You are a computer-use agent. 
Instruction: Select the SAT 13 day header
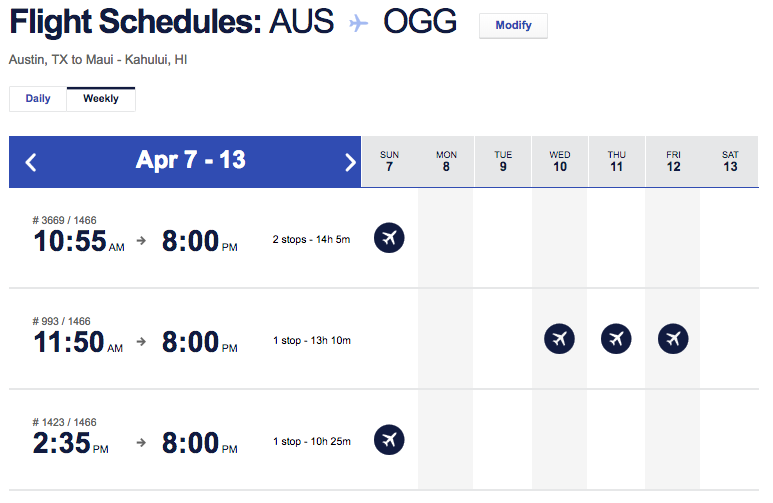(x=730, y=161)
